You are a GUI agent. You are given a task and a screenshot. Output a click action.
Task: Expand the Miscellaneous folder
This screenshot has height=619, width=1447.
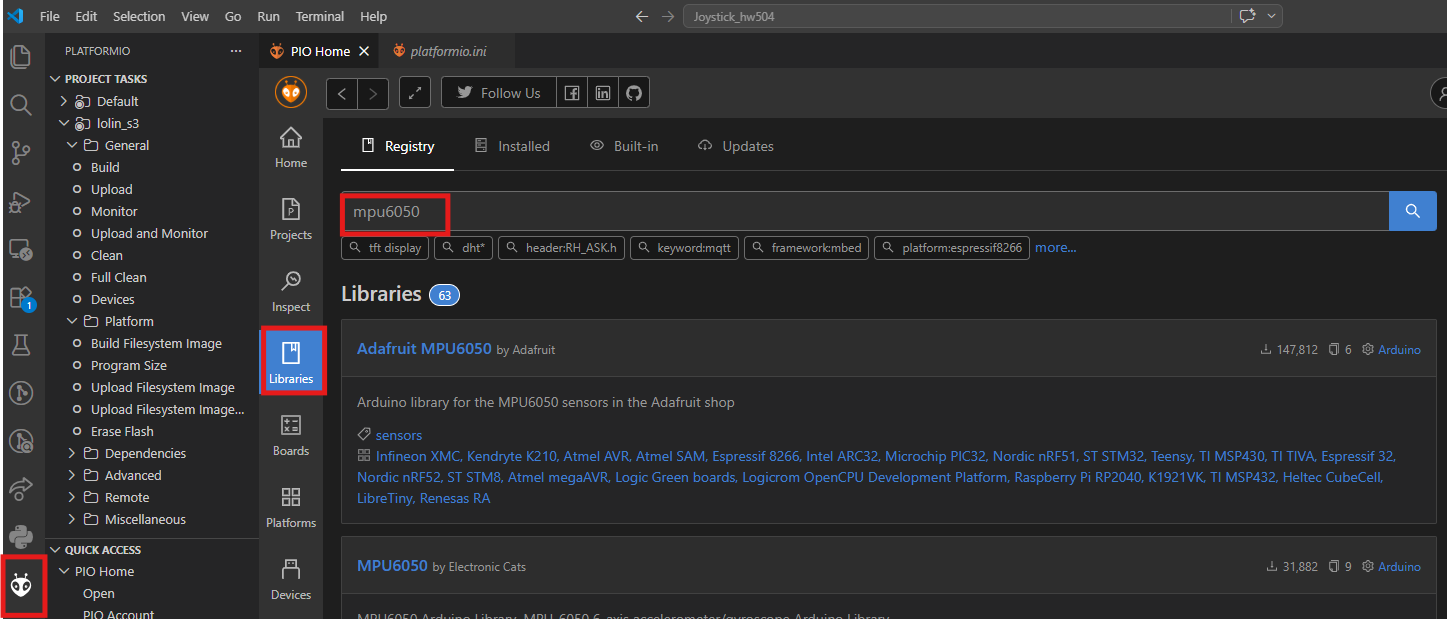tap(72, 519)
